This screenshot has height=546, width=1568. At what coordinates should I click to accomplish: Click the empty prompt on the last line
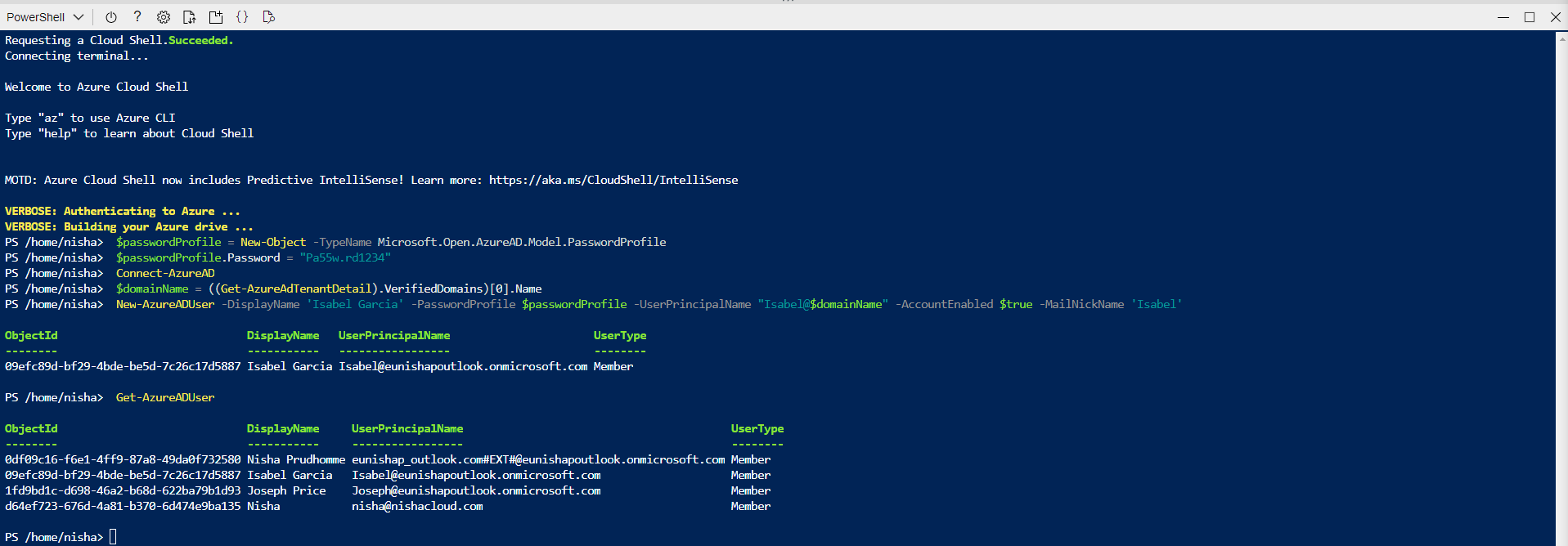click(x=113, y=537)
